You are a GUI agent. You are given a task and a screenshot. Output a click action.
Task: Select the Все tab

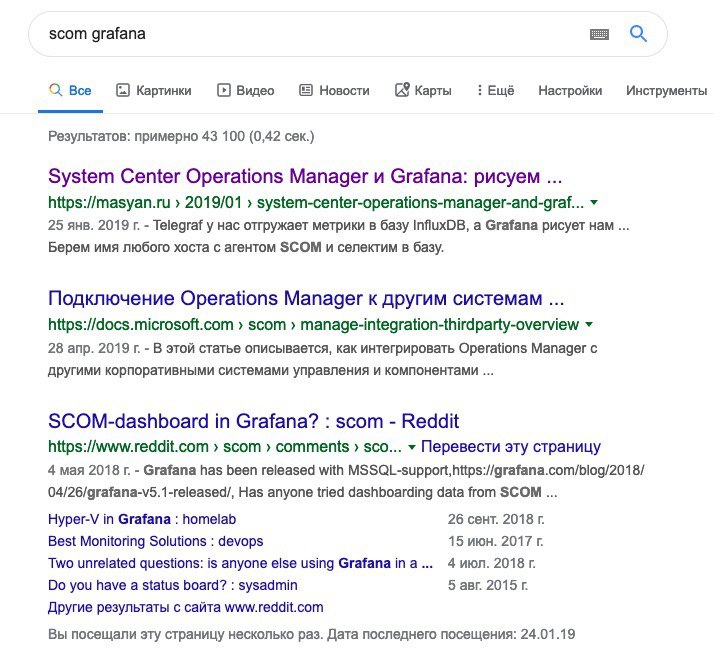[x=71, y=91]
